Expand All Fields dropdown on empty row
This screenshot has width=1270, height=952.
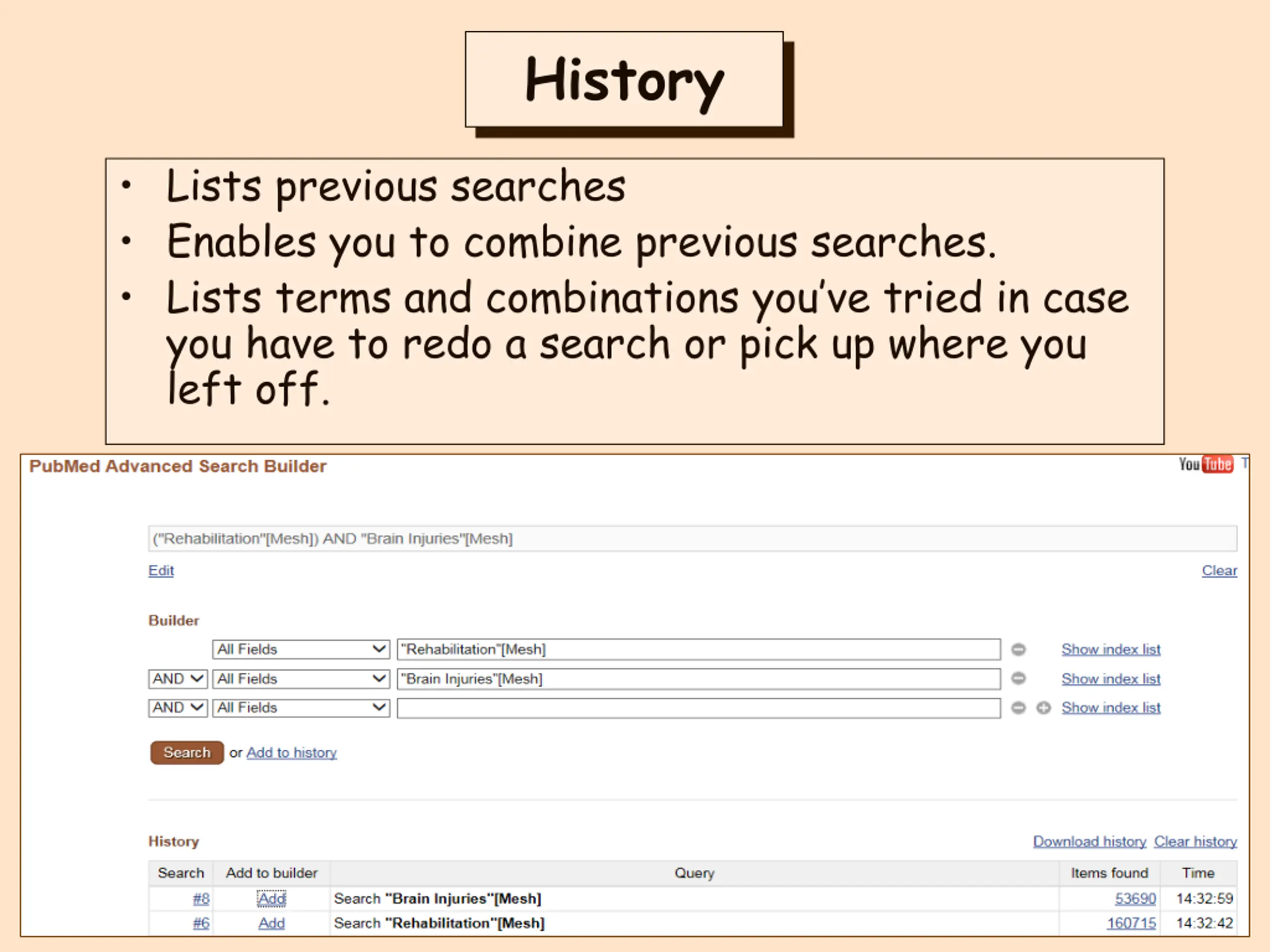(301, 708)
